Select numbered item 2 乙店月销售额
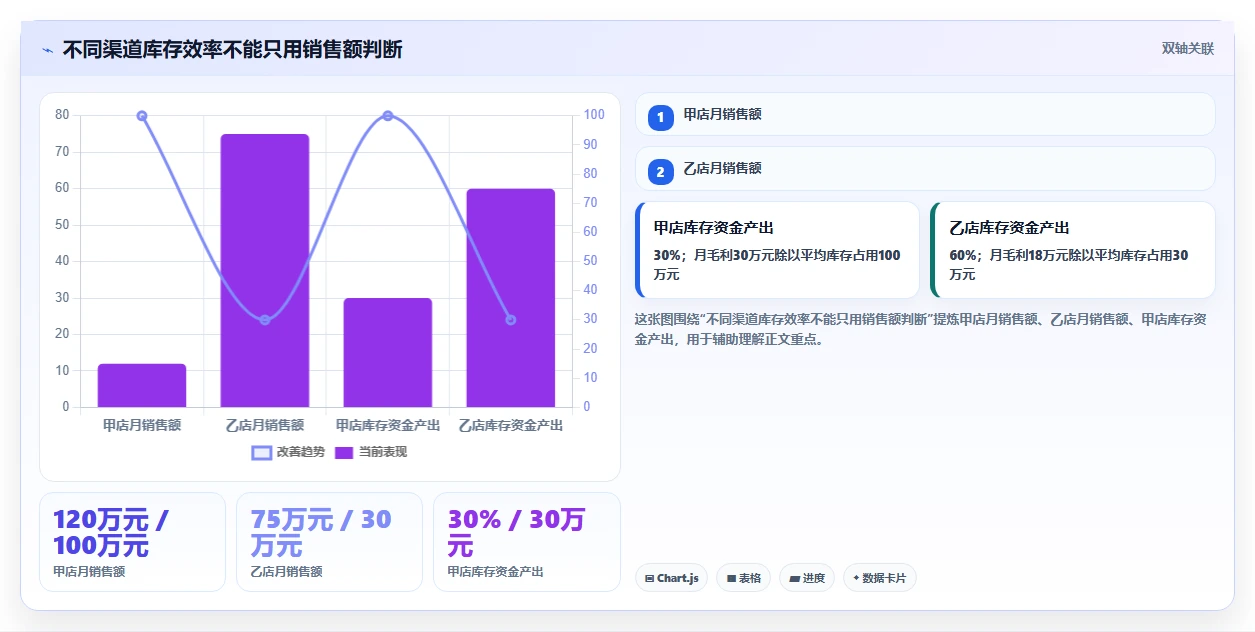1255x632 pixels. click(925, 169)
